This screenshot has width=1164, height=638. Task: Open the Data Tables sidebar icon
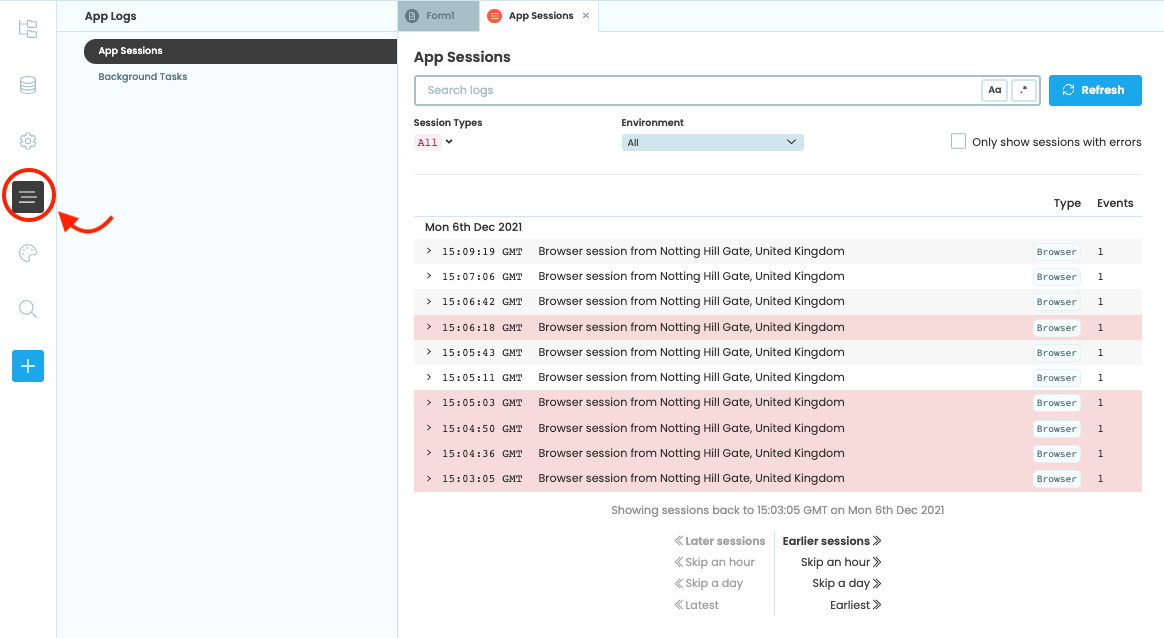(28, 85)
